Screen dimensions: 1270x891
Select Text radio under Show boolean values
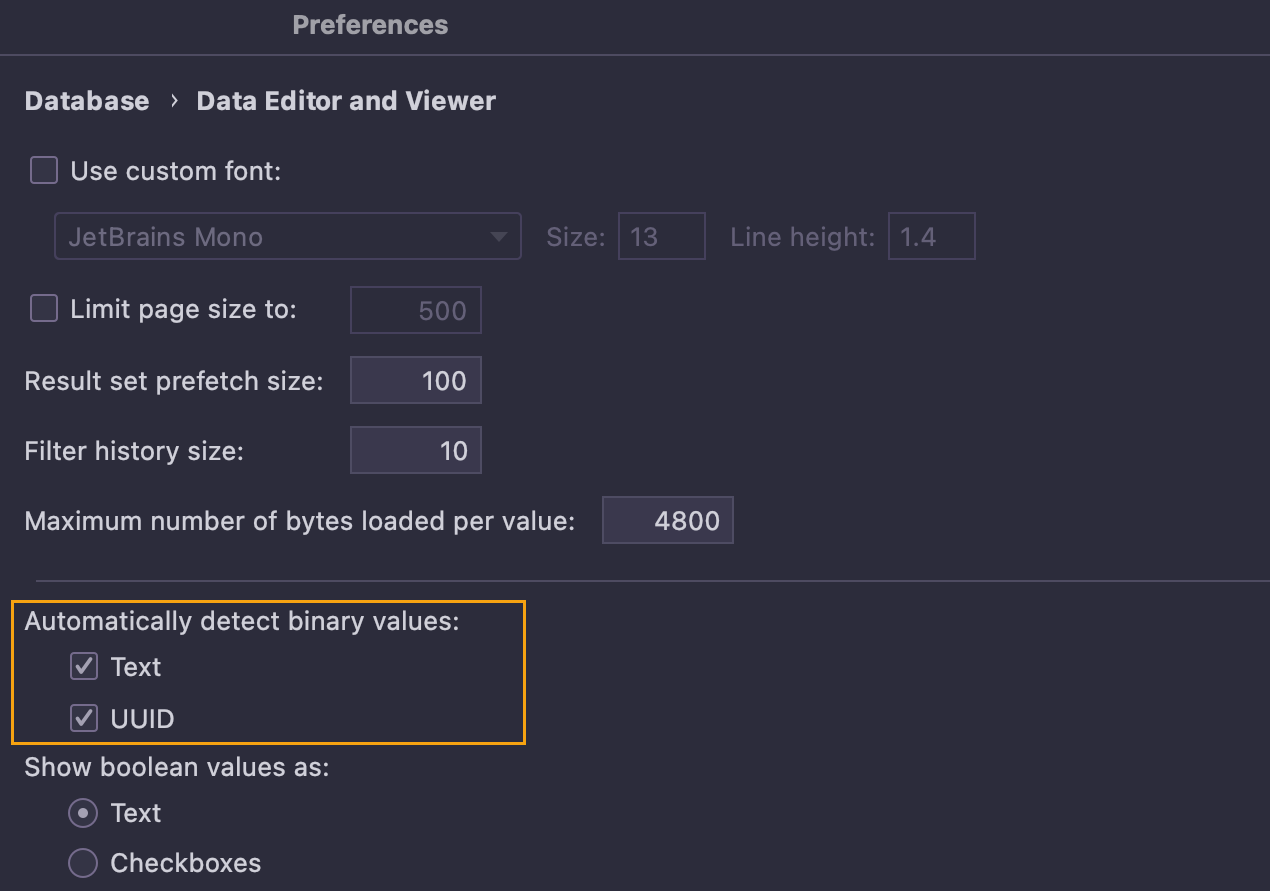pos(83,813)
